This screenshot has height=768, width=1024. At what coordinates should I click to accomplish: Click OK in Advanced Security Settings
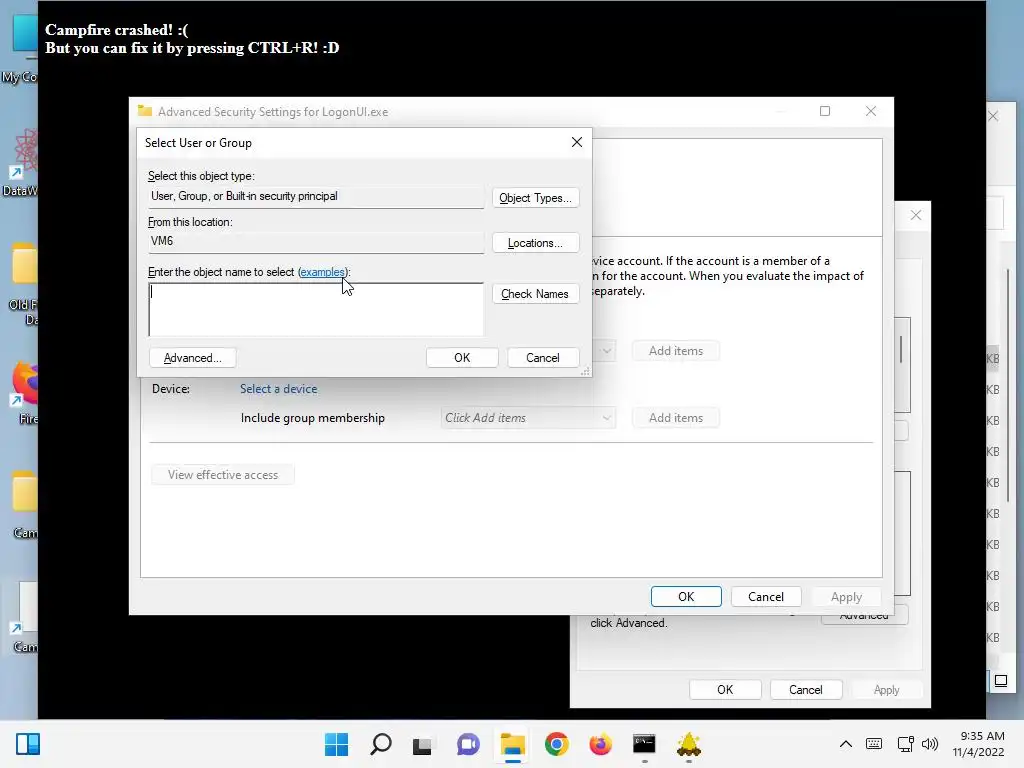[686, 597]
